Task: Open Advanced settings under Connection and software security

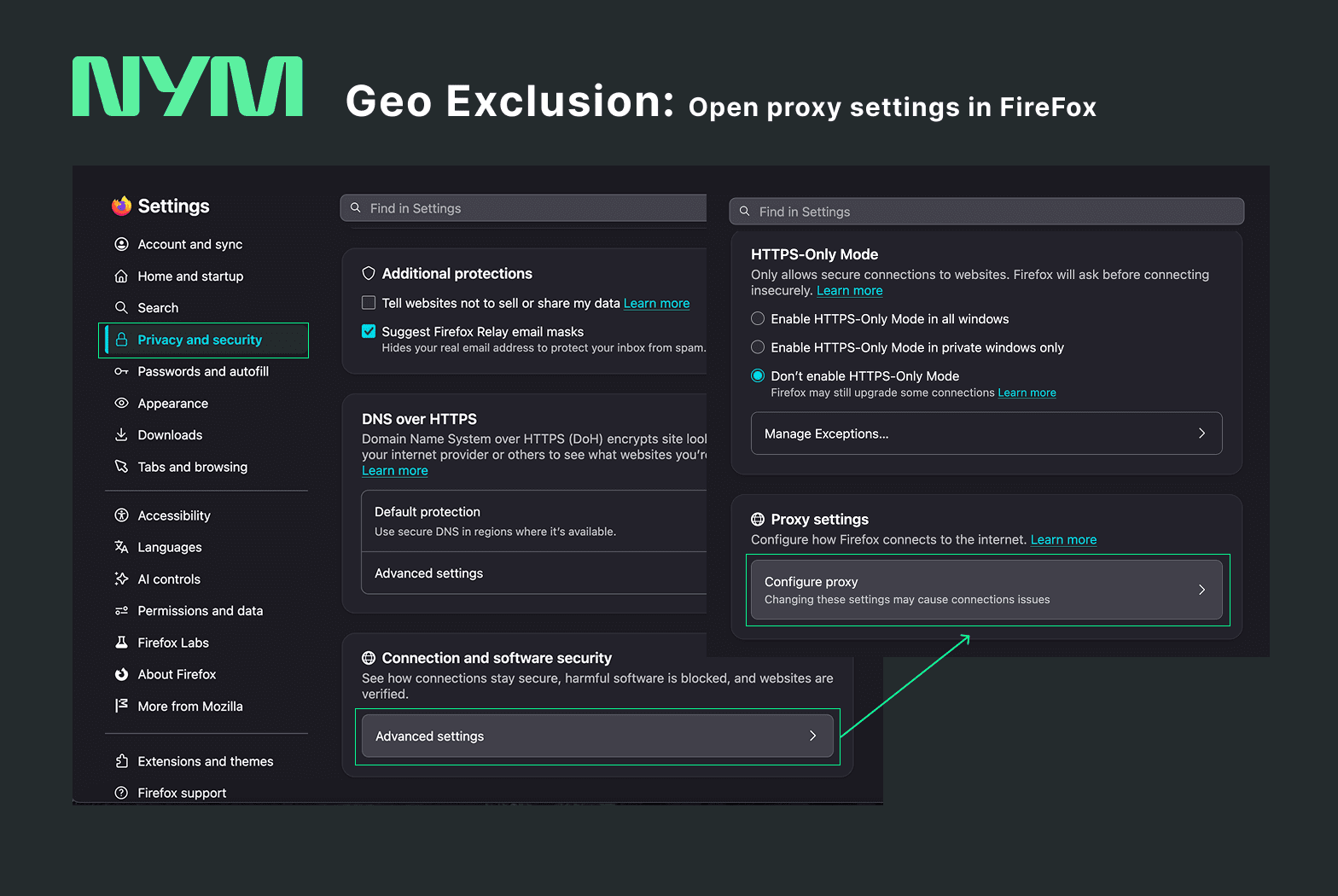Action: (597, 736)
